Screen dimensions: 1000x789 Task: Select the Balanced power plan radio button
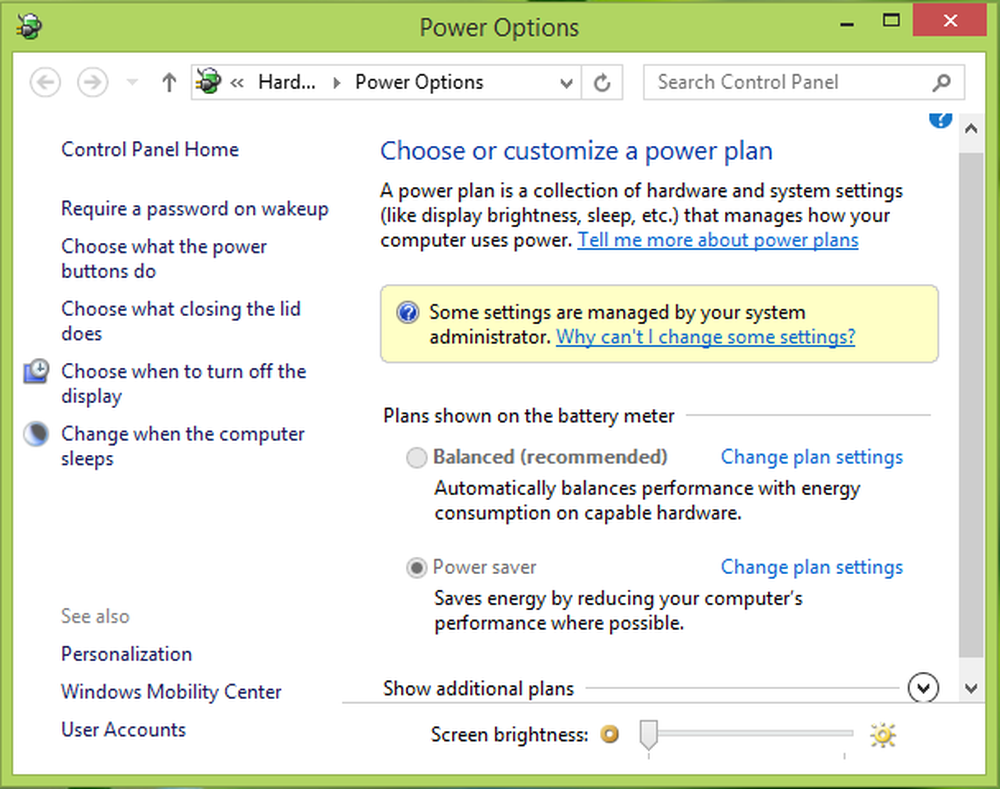pyautogui.click(x=416, y=457)
